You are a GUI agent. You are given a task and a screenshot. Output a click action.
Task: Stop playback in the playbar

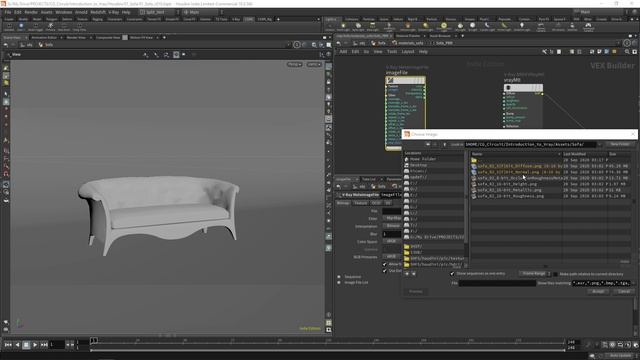coord(26,345)
